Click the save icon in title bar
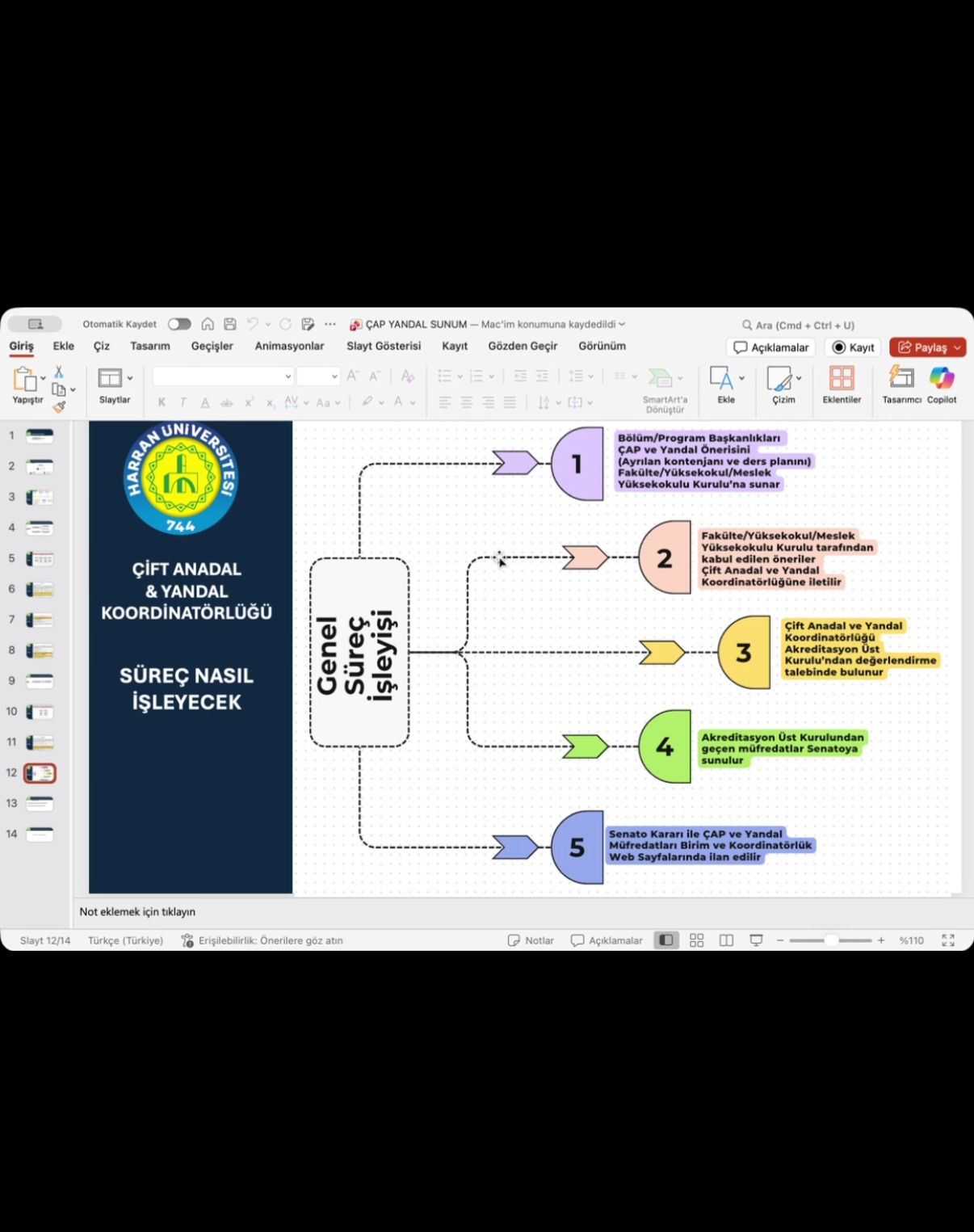Viewport: 974px width, 1232px height. [x=230, y=324]
